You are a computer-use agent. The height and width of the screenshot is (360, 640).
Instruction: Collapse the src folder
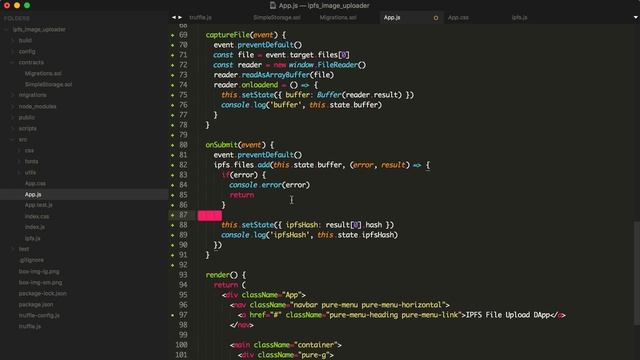point(13,139)
